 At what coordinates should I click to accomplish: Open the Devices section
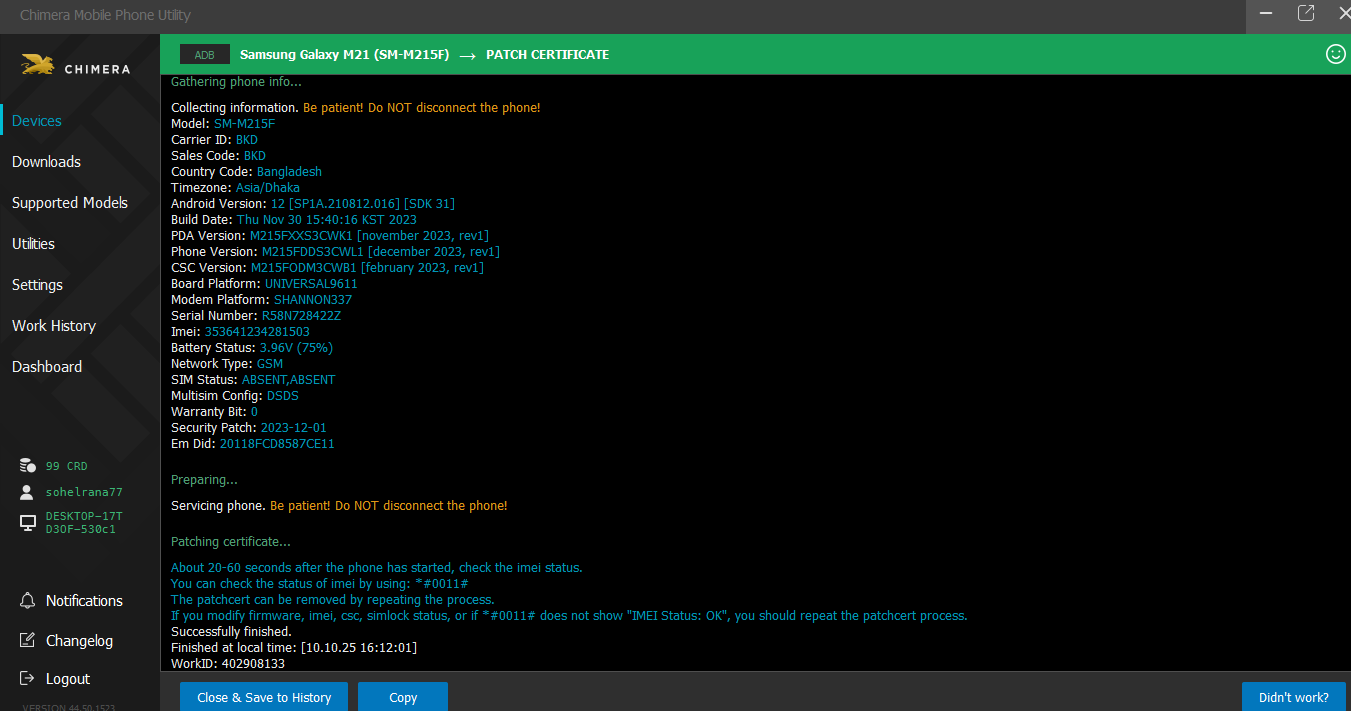(37, 121)
